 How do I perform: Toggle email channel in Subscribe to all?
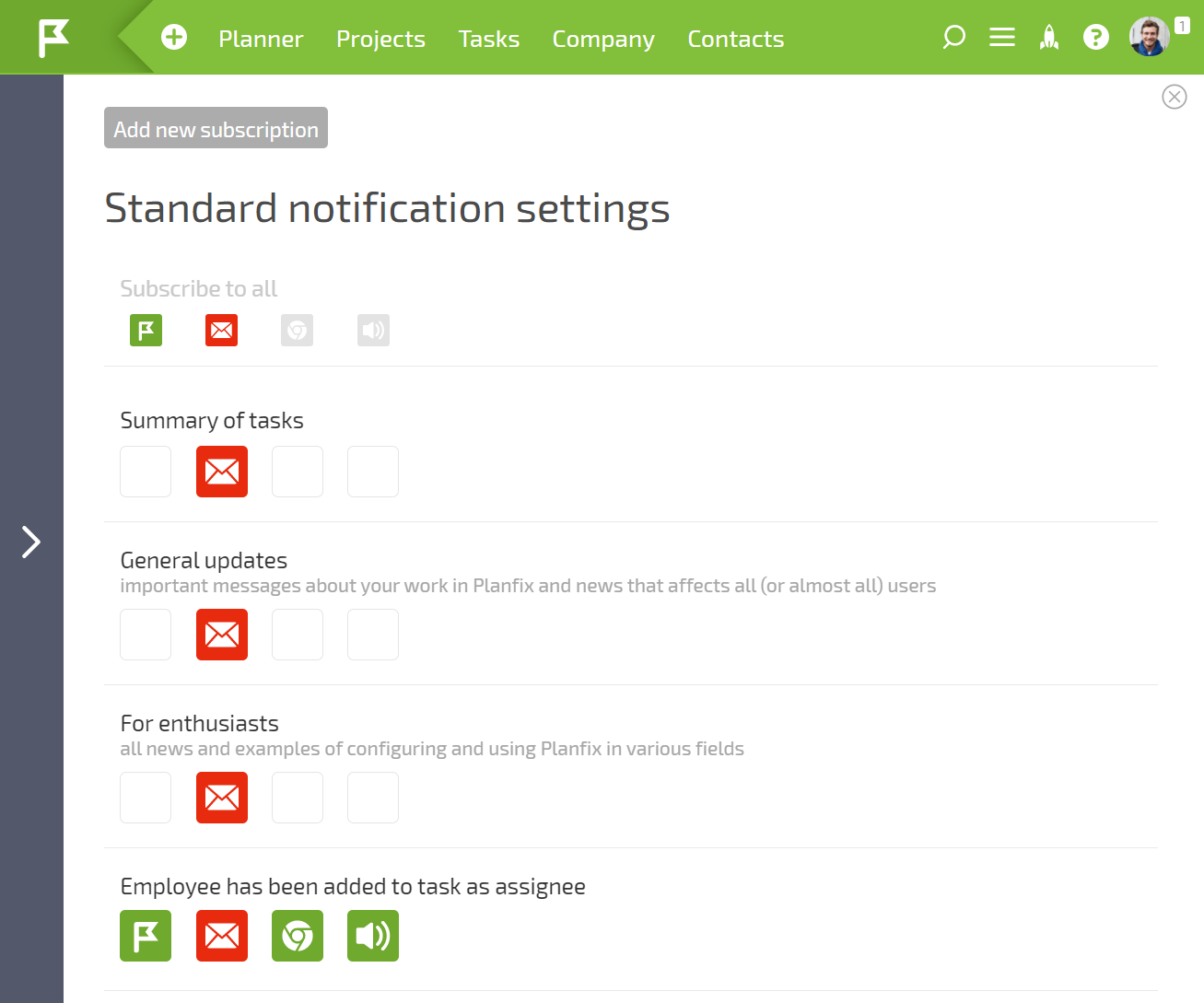[x=221, y=330]
